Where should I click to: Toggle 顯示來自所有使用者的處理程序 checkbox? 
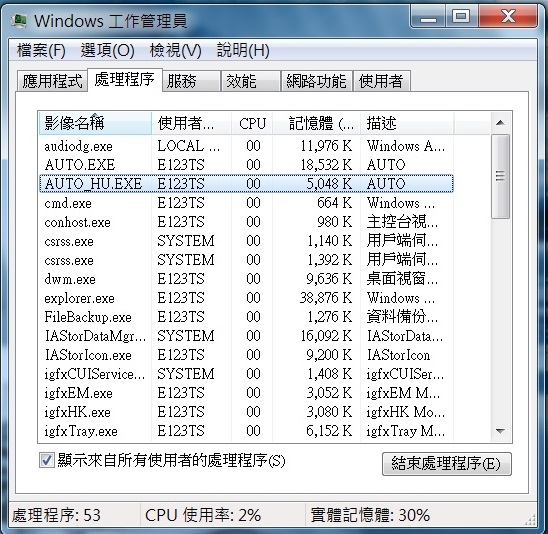point(46,460)
